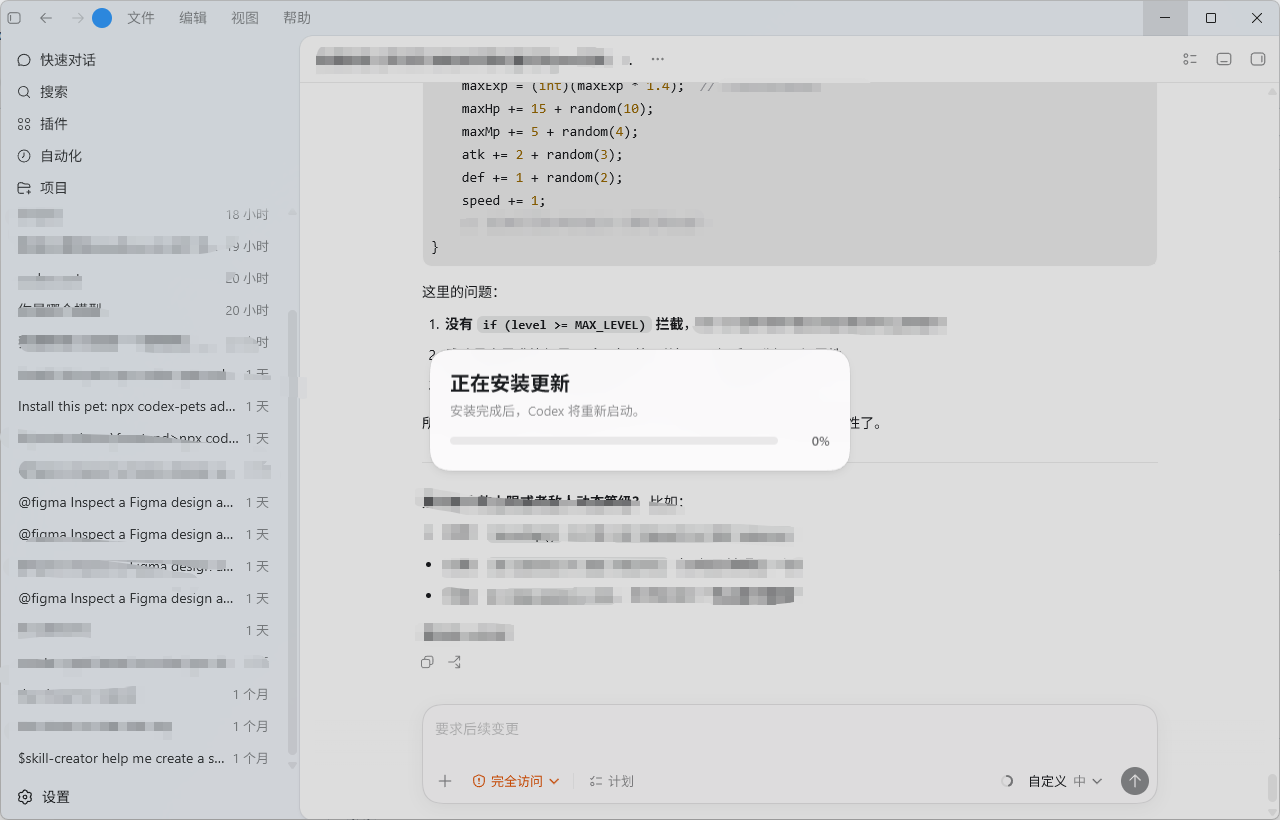Go forward with the right arrow icon

[x=78, y=18]
